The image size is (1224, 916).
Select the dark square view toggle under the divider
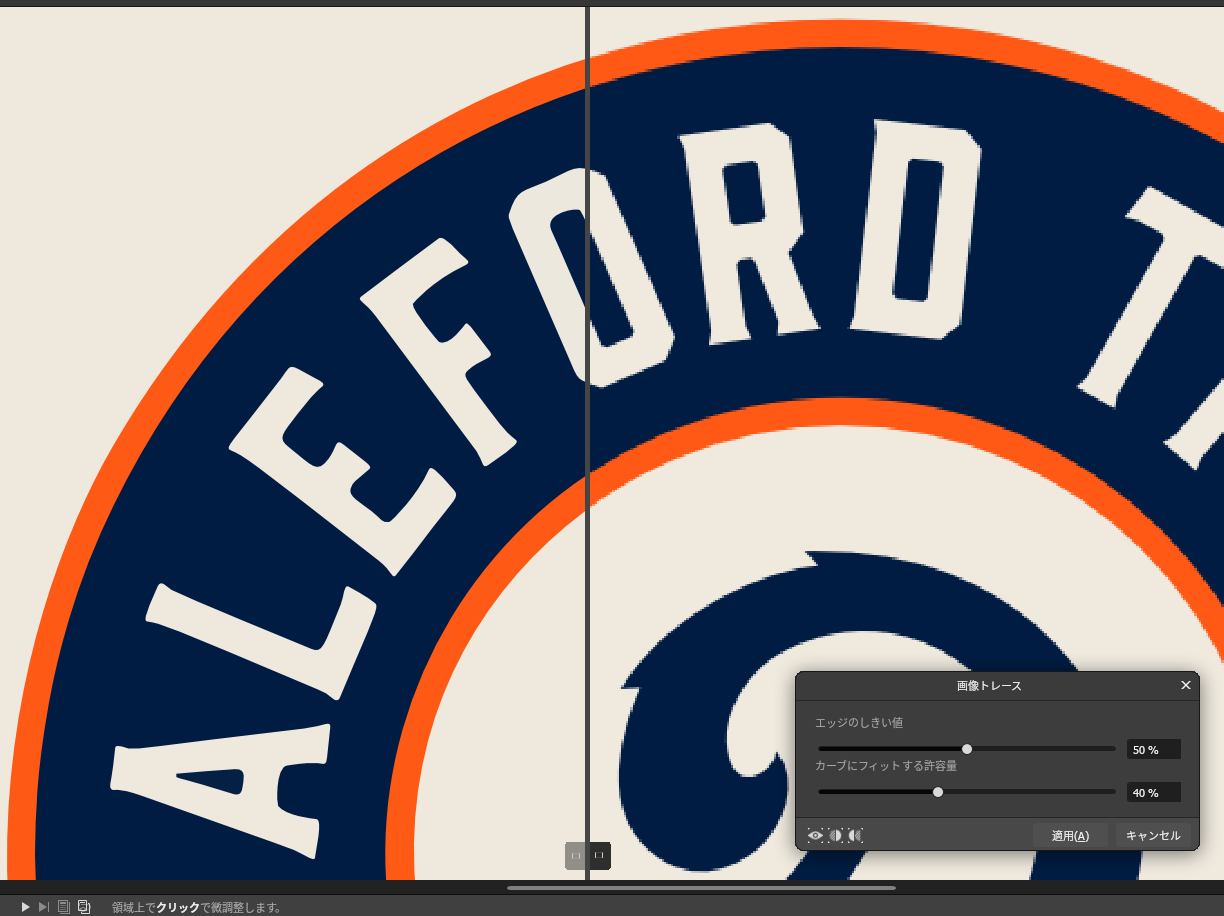tap(598, 856)
